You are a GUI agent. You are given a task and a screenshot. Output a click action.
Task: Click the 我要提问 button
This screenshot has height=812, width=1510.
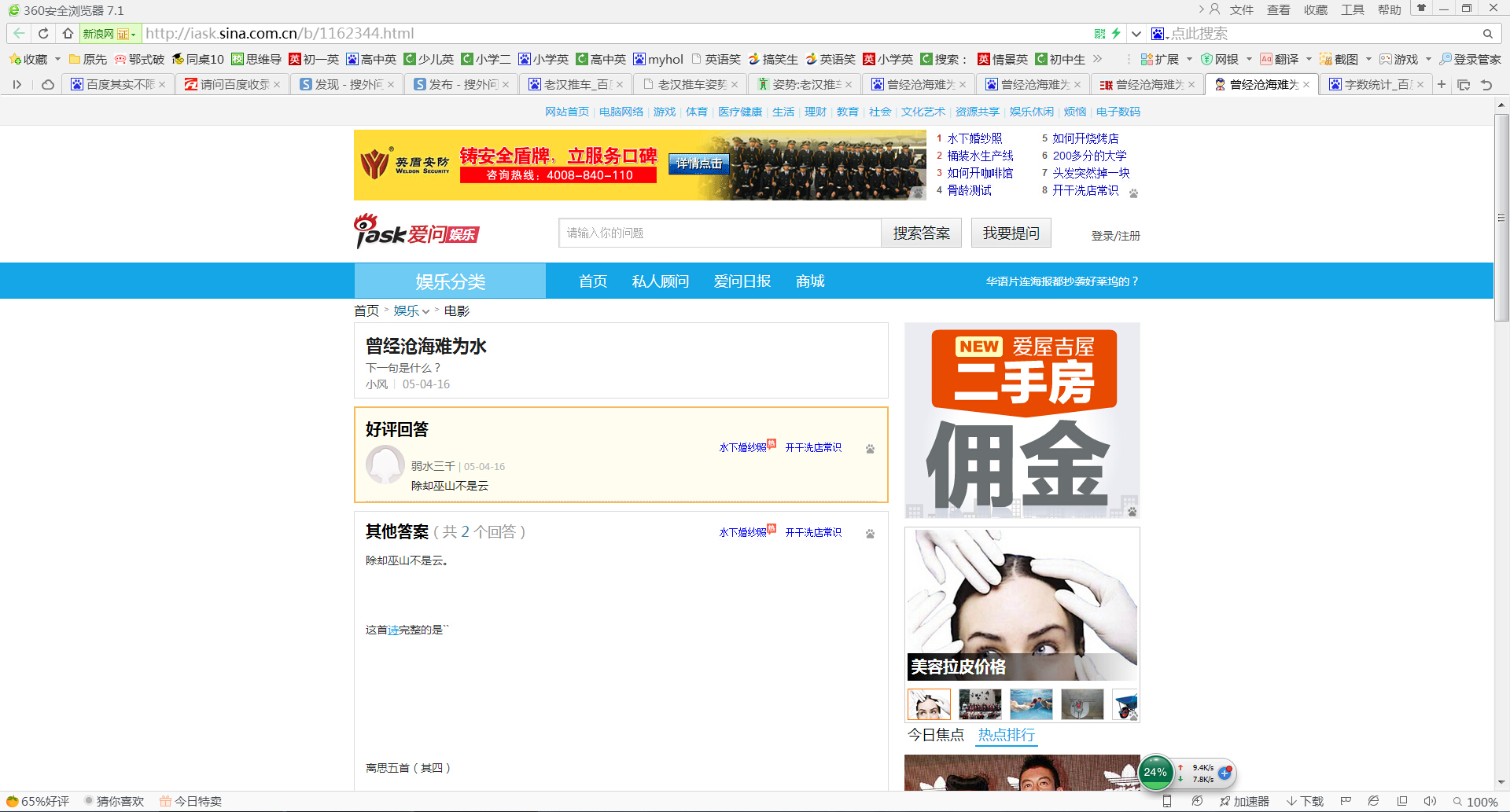[x=1011, y=233]
